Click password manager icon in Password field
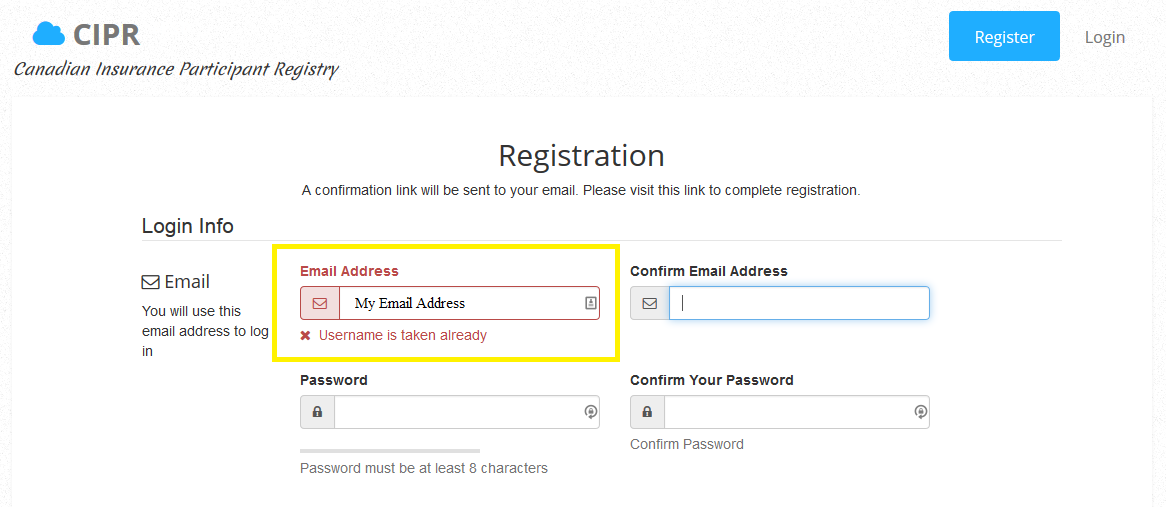The image size is (1166, 507). [590, 412]
